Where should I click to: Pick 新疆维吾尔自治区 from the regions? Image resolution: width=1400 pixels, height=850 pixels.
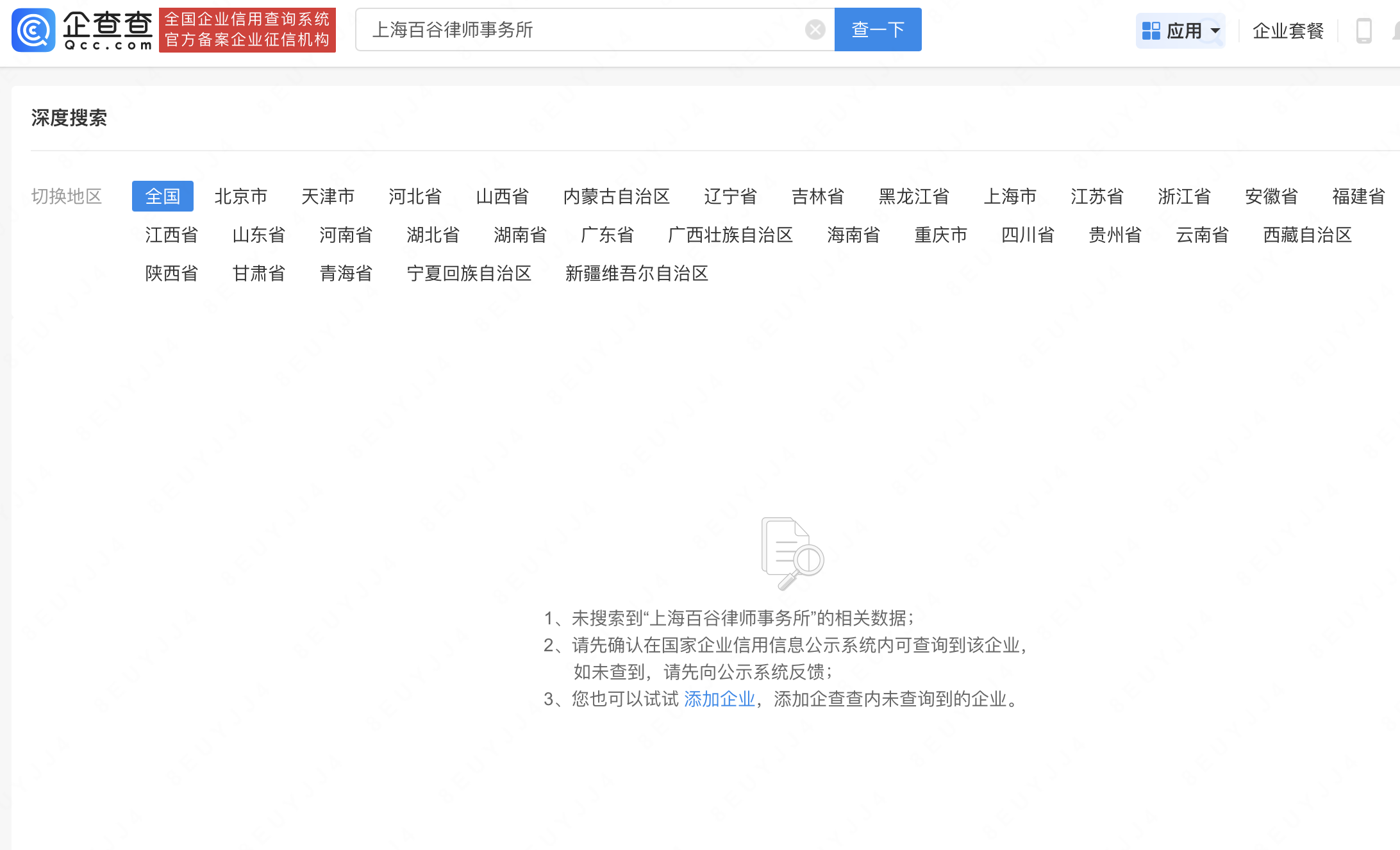637,273
